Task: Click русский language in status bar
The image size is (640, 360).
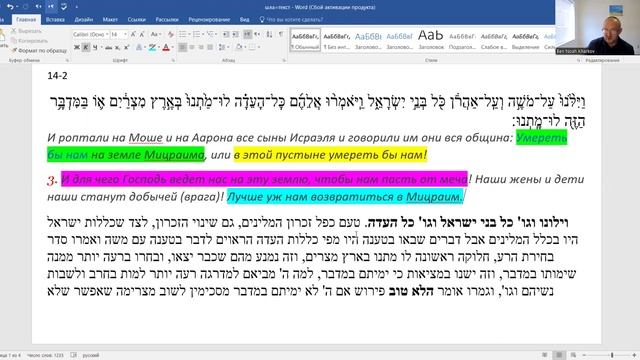Action: 91,355
